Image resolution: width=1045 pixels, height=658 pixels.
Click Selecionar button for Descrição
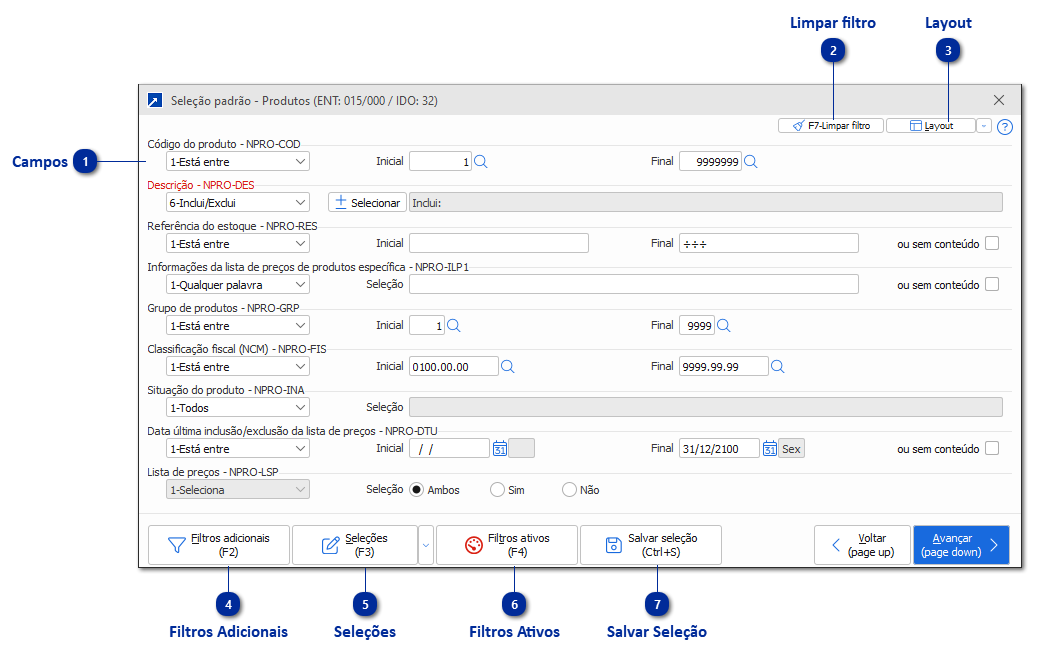(367, 203)
